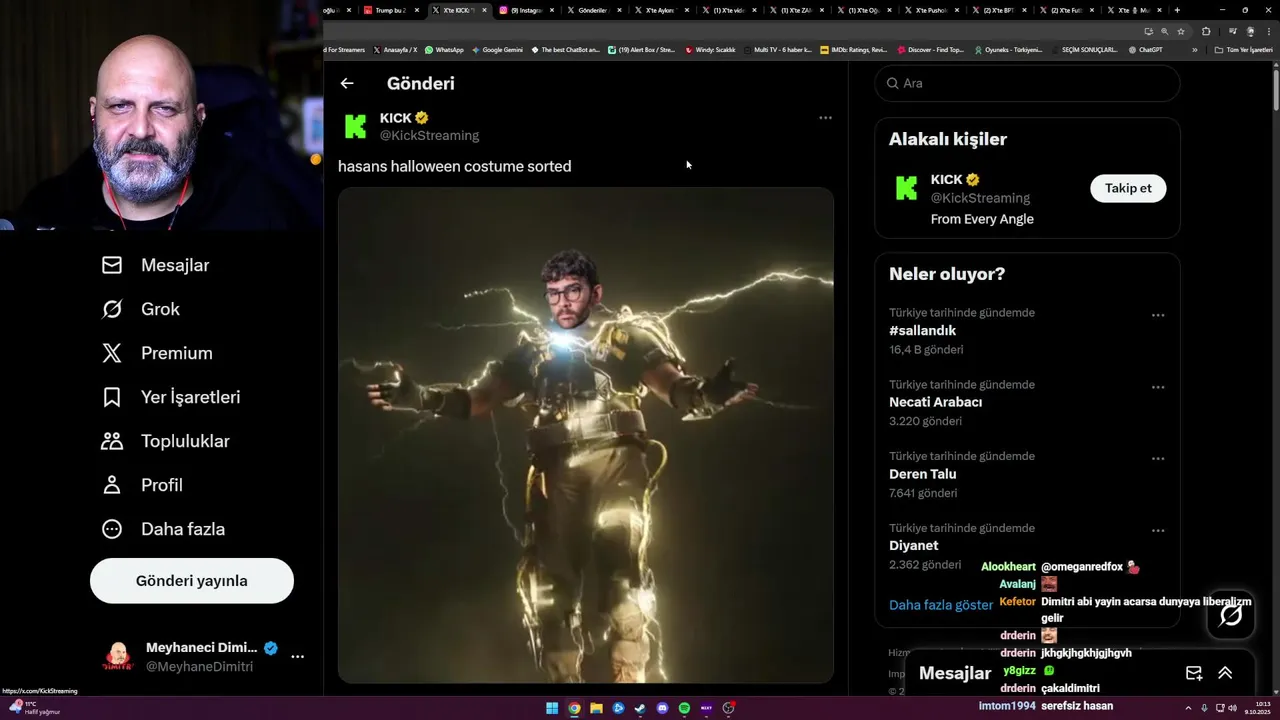This screenshot has width=1280, height=720.
Task: Show more bookmarks with the overflow chevron
Action: point(1194,50)
